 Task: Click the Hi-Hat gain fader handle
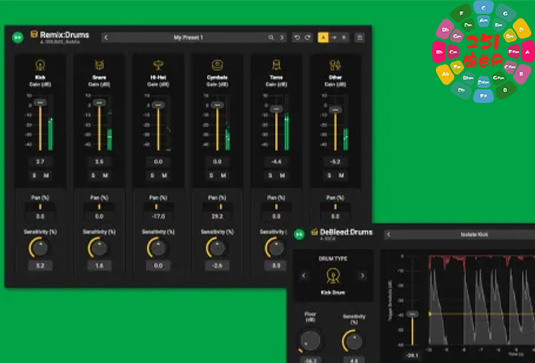[158, 105]
